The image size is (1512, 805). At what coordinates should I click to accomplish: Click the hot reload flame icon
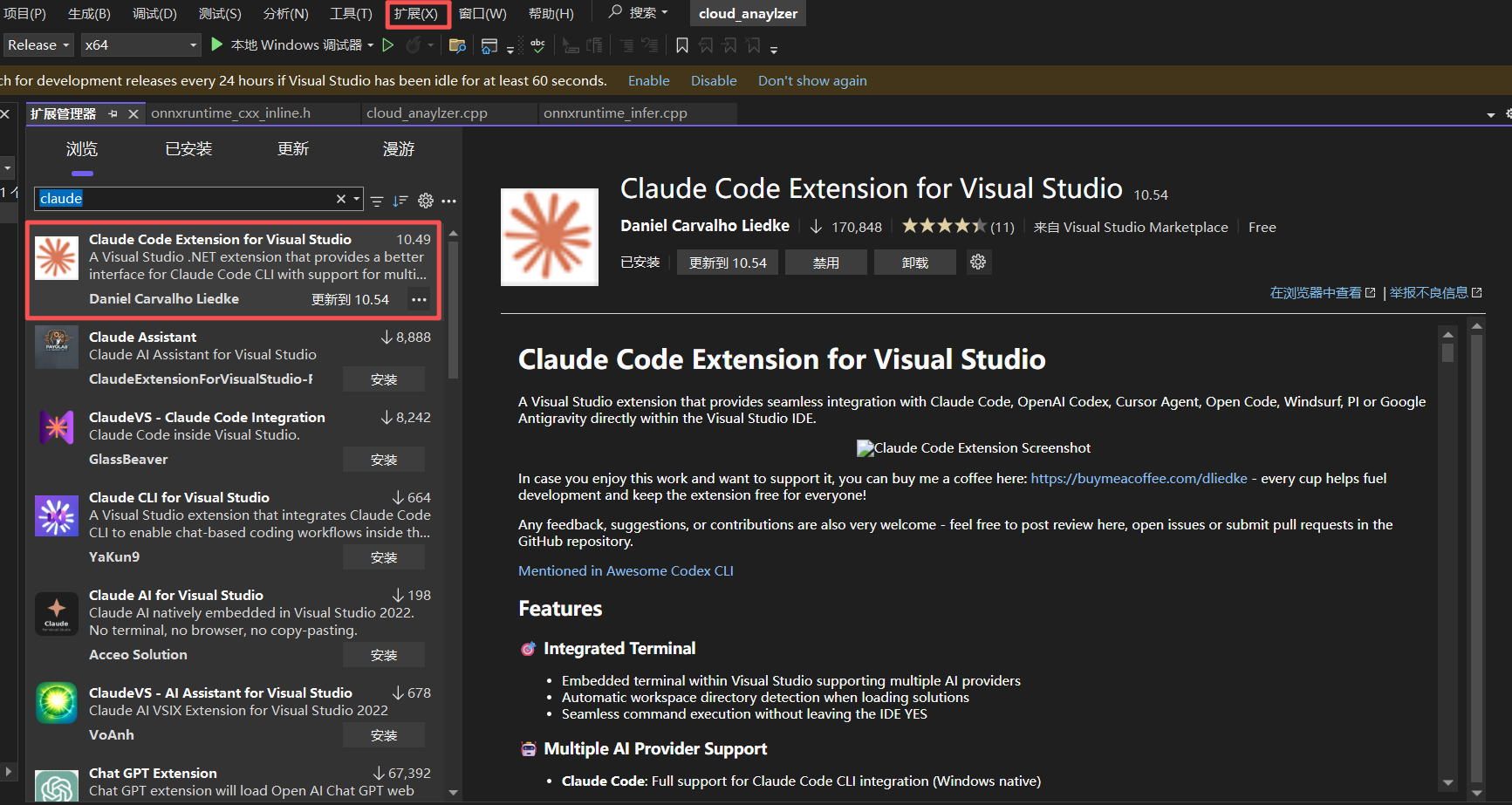[414, 44]
